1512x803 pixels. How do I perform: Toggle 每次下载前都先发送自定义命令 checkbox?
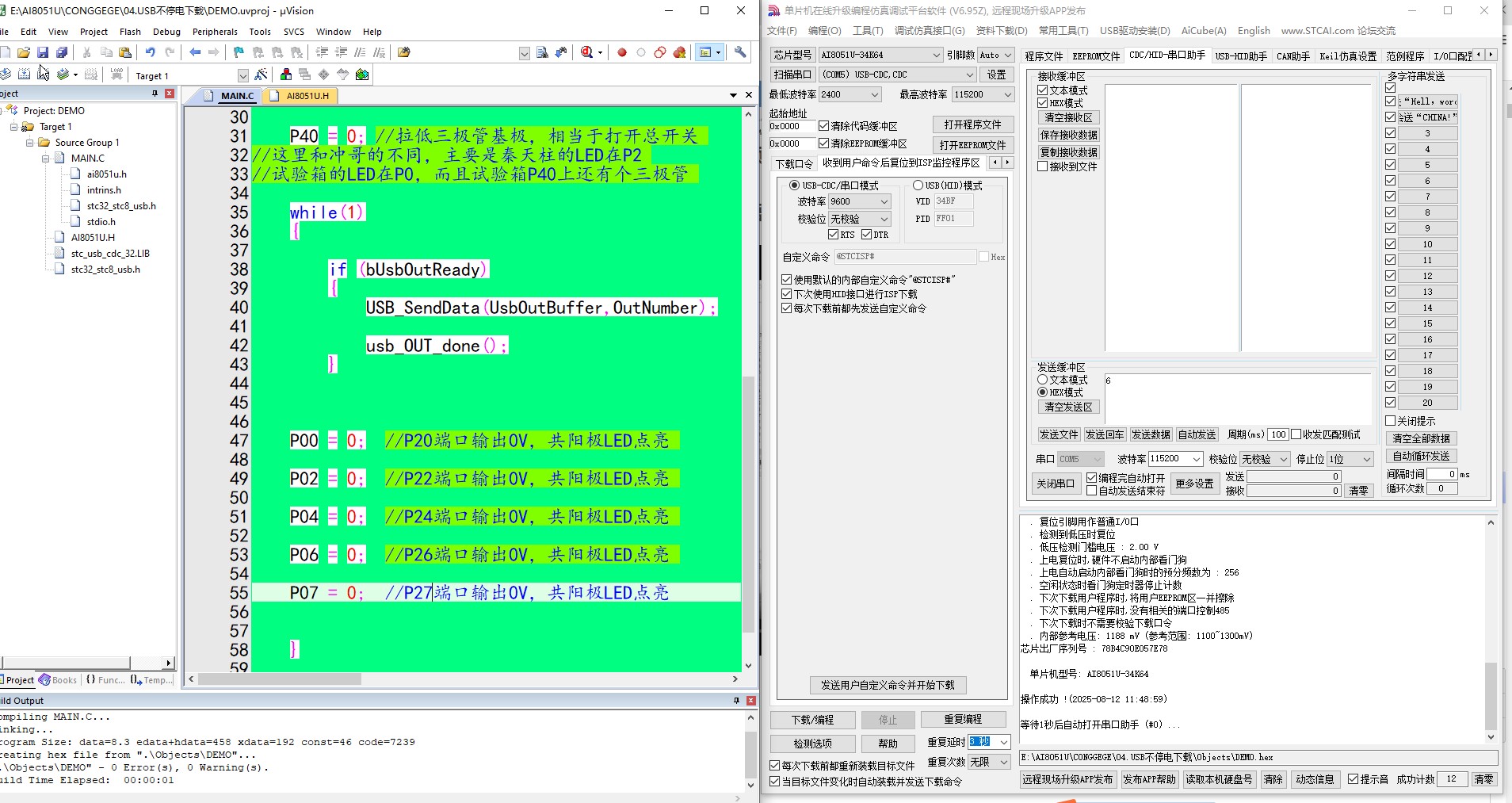pyautogui.click(x=787, y=308)
